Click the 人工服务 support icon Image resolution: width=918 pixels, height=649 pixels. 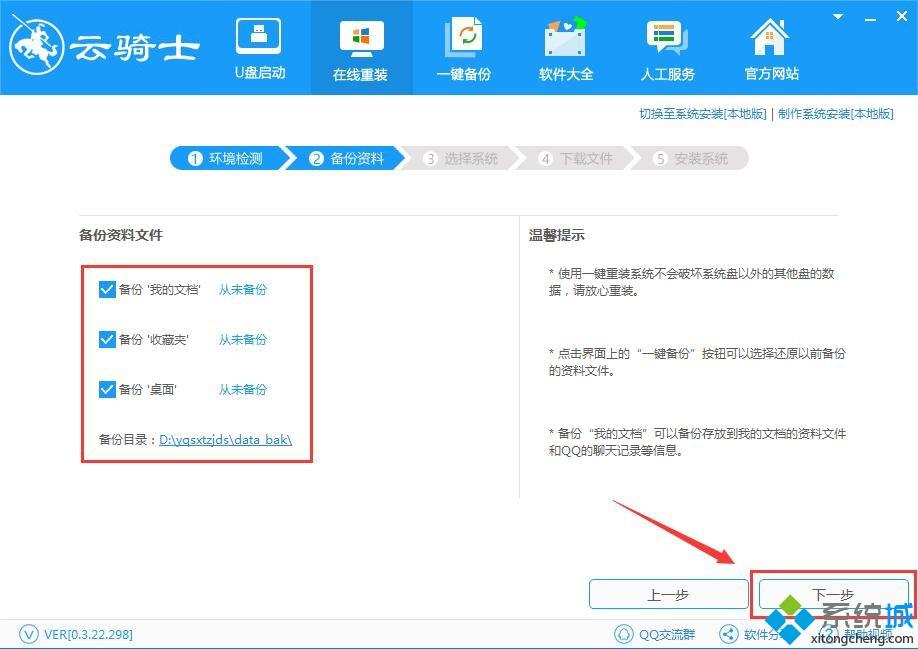667,39
